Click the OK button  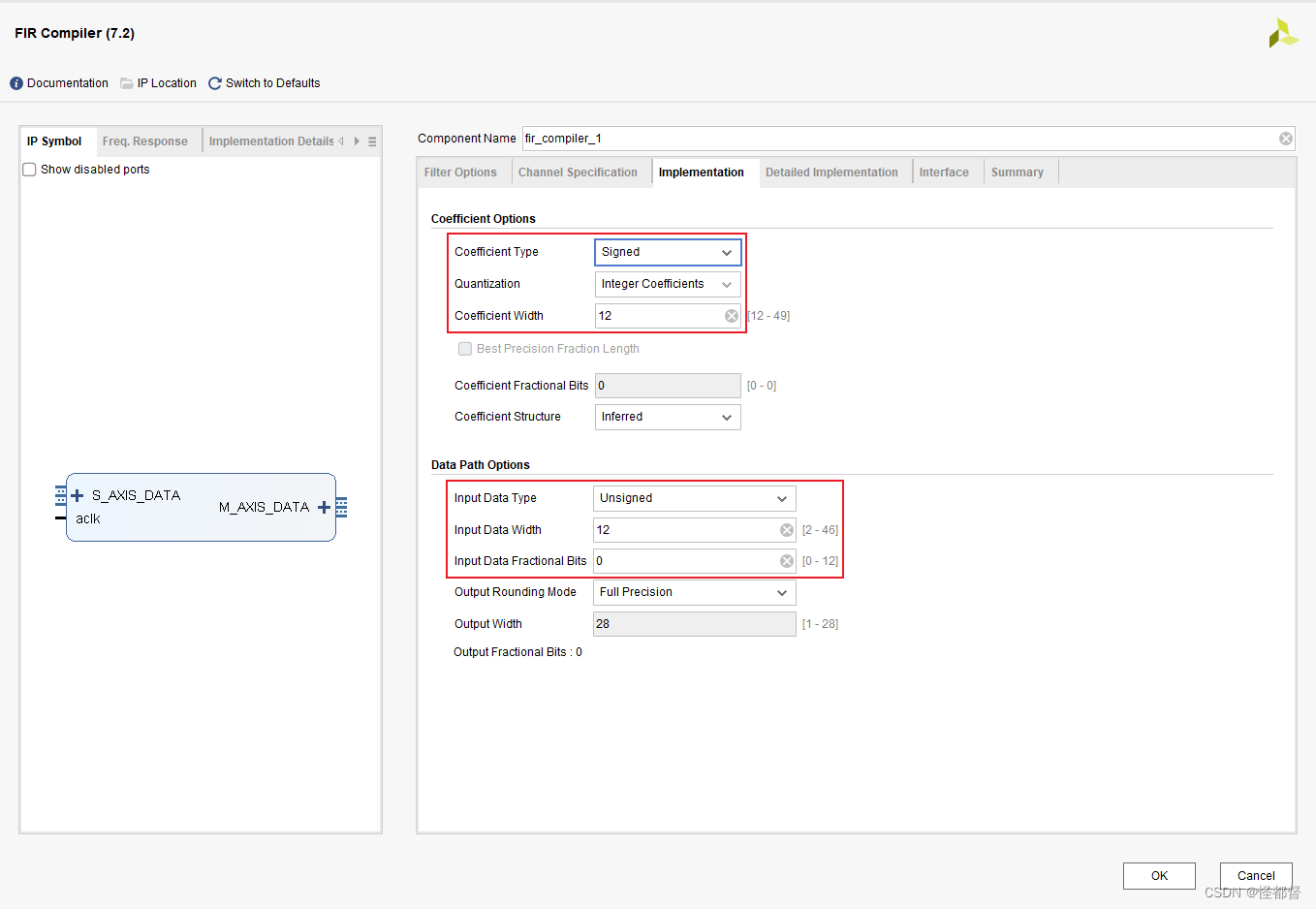[1159, 876]
